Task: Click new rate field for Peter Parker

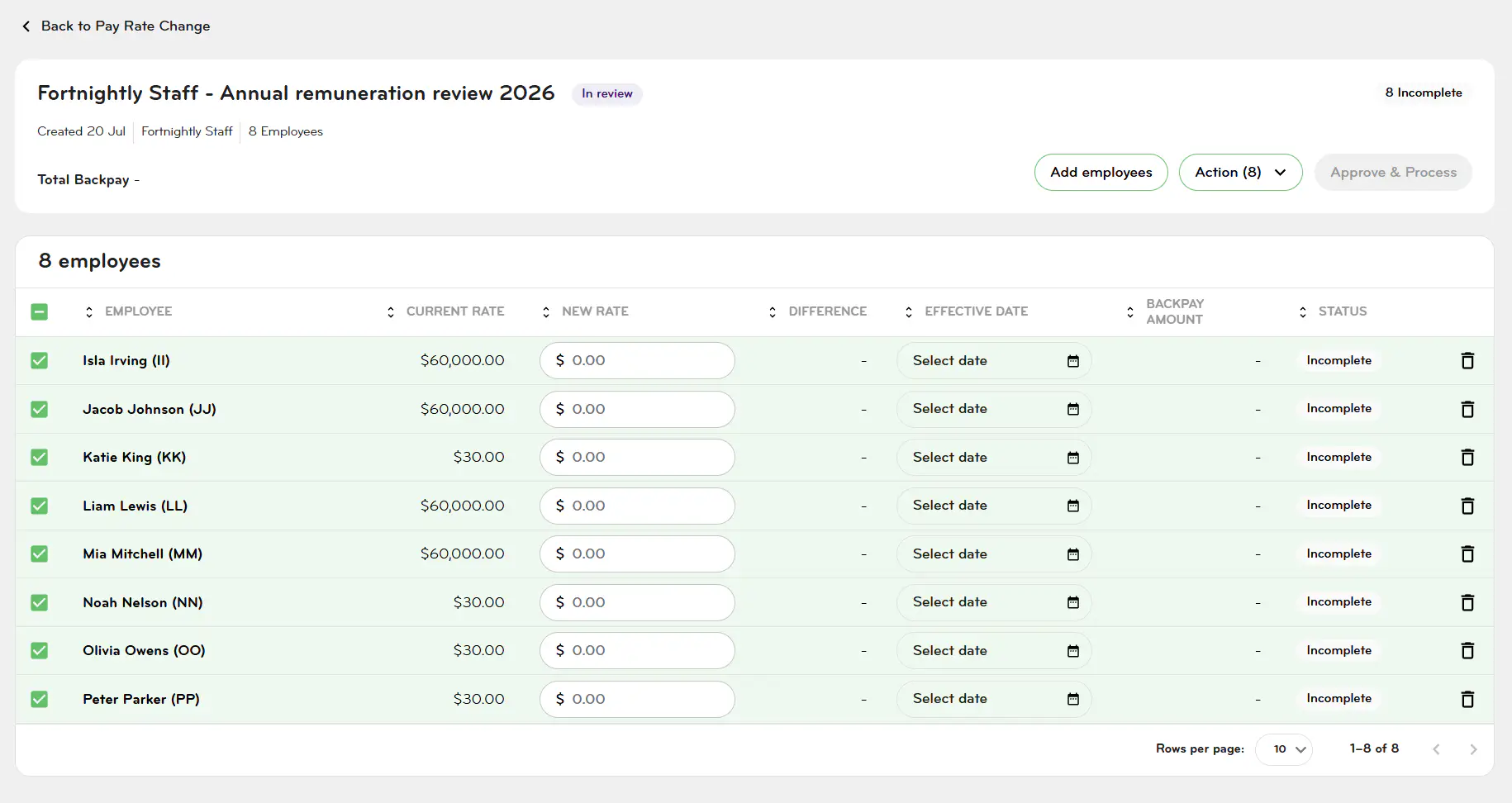Action: [637, 699]
